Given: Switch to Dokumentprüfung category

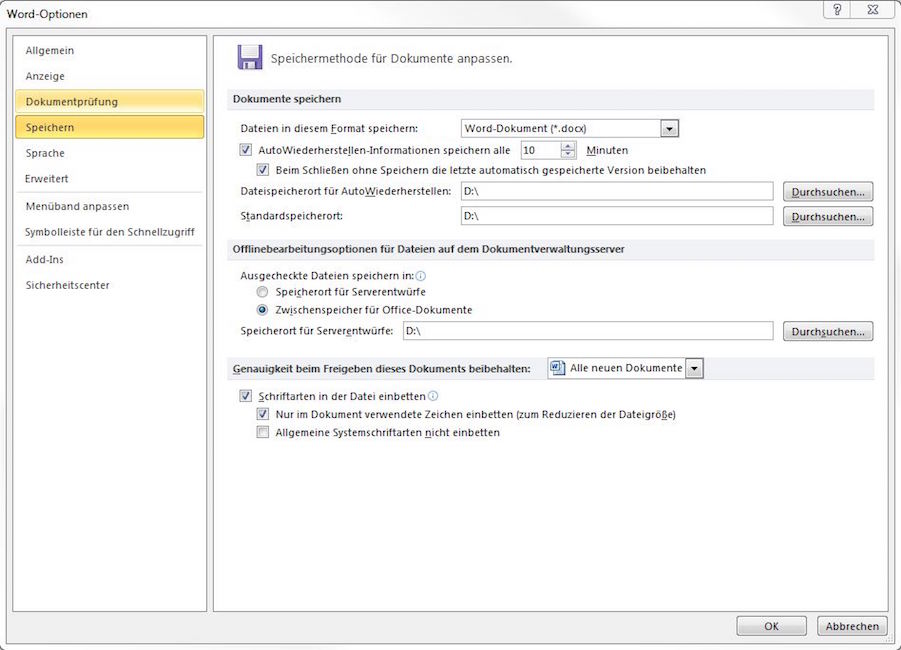Looking at the screenshot, I should click(109, 102).
